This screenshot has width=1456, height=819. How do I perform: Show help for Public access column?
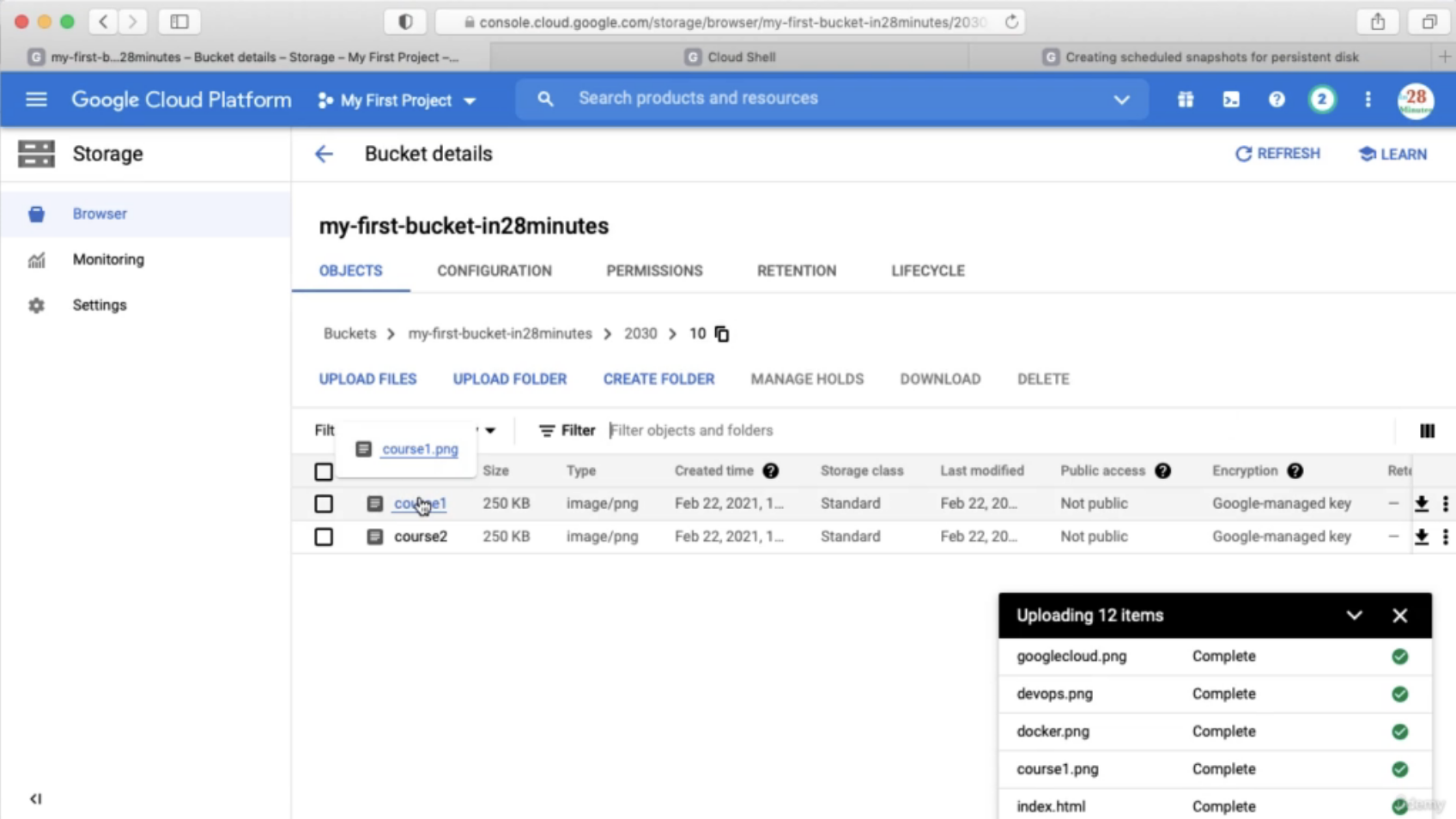1162,470
